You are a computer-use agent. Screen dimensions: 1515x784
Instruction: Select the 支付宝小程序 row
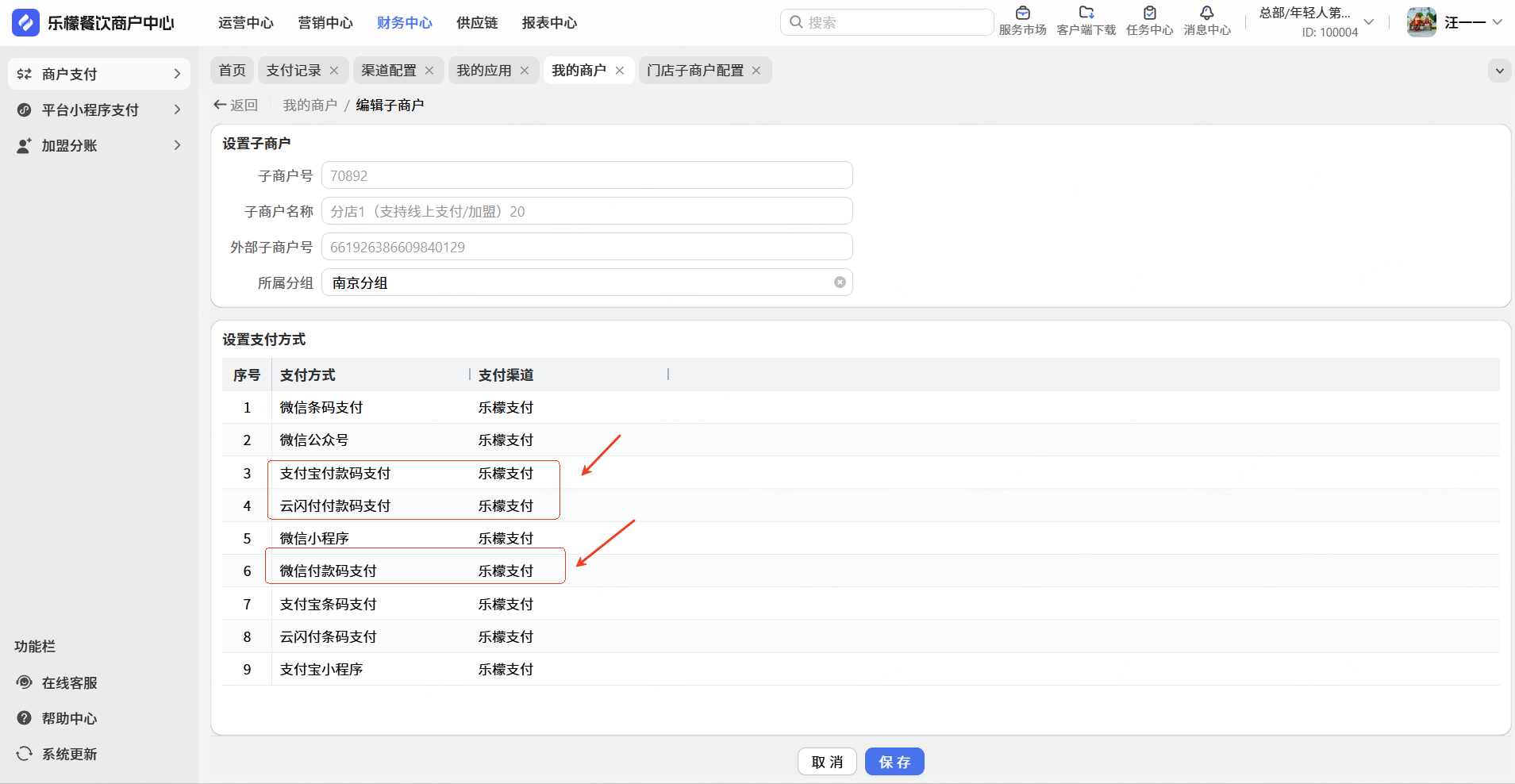click(x=861, y=669)
